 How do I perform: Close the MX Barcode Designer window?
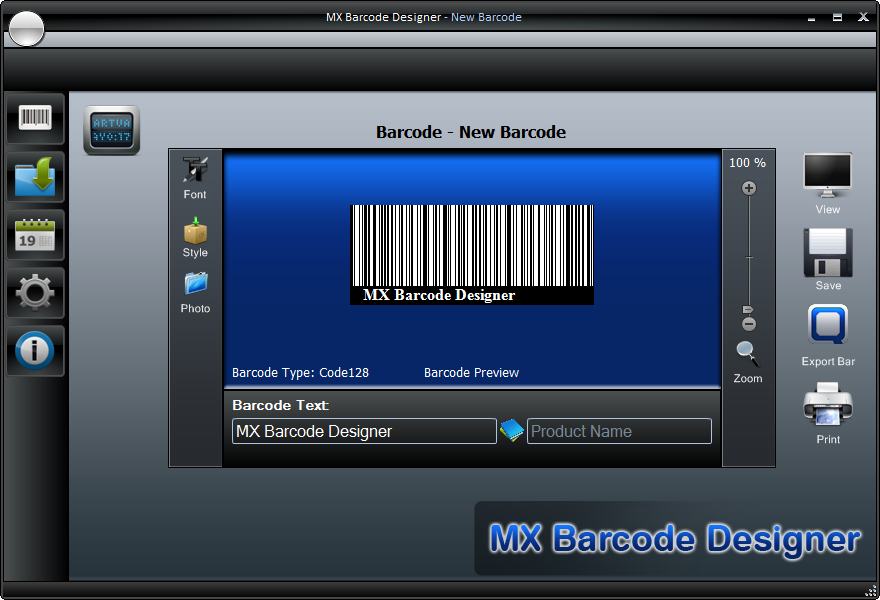pyautogui.click(x=863, y=17)
